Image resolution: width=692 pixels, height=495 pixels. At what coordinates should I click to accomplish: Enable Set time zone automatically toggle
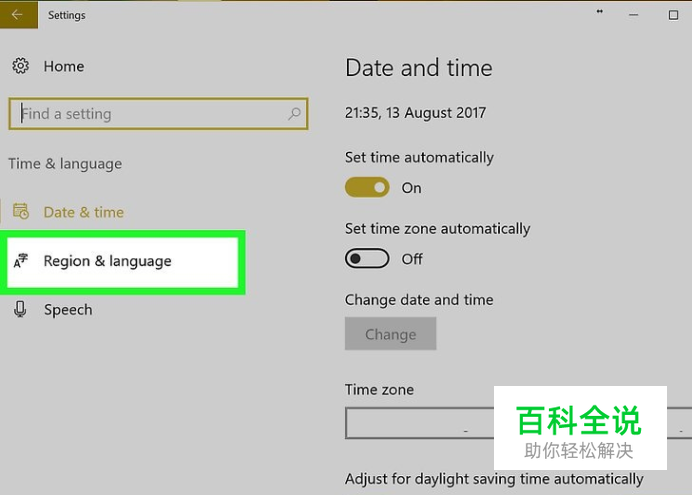(367, 259)
